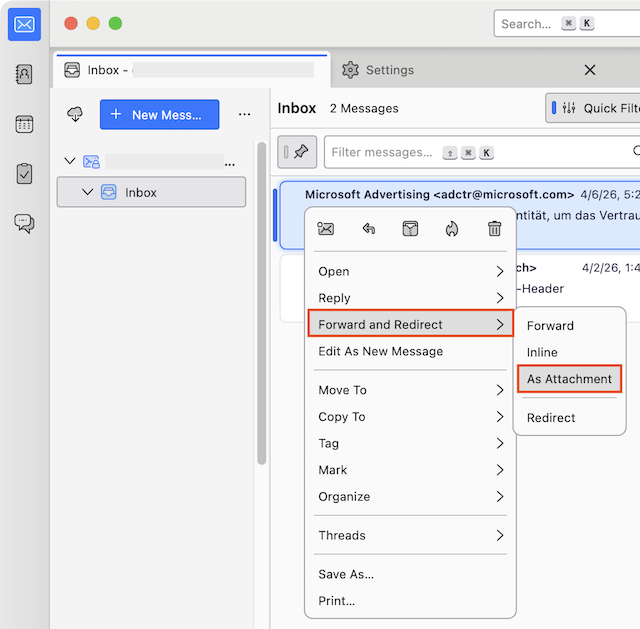Image resolution: width=640 pixels, height=629 pixels.
Task: Expand the Copy To submenu
Action: [x=411, y=417]
